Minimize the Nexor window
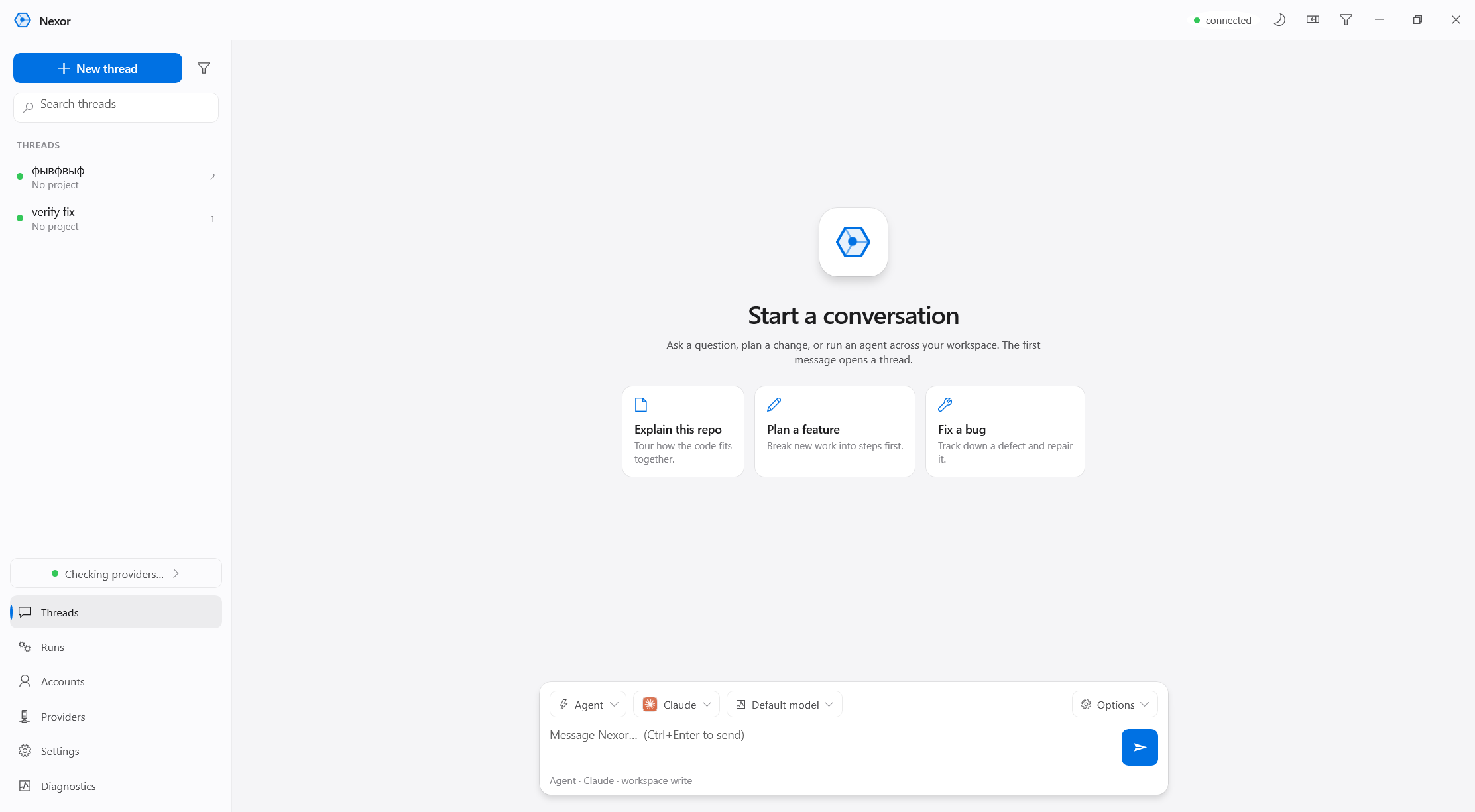1475x812 pixels. (x=1379, y=20)
